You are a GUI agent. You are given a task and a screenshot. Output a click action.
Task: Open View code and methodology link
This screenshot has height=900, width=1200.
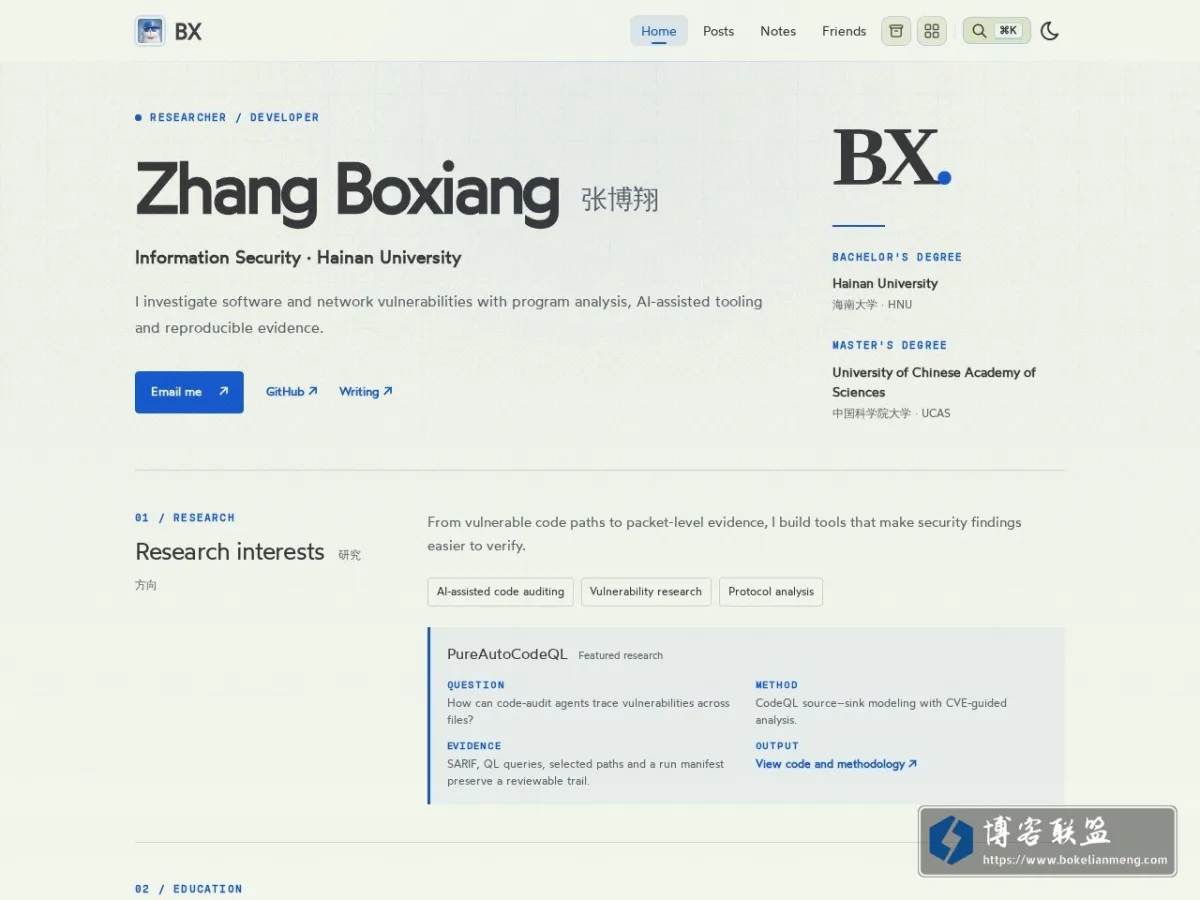pyautogui.click(x=836, y=764)
